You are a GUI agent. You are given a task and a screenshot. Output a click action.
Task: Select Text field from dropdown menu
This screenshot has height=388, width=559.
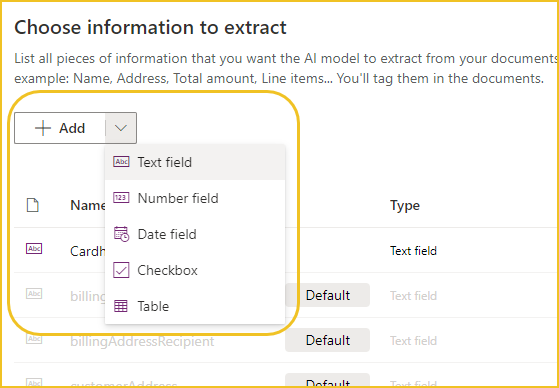(x=195, y=162)
